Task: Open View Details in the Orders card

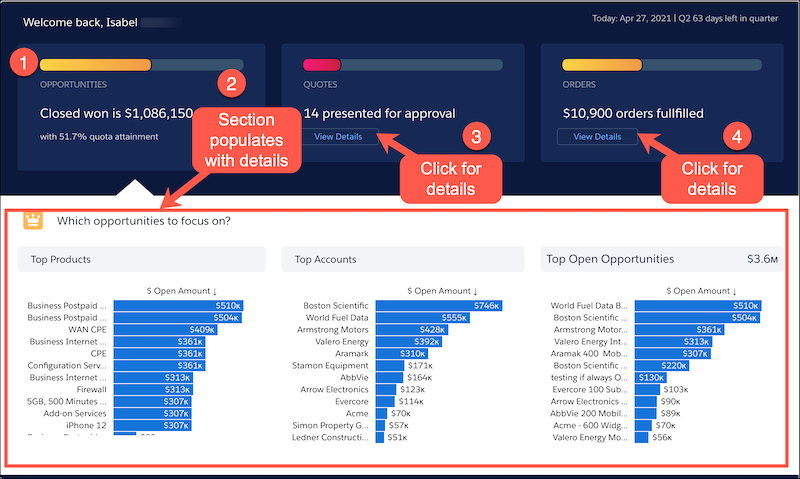Action: 597,137
